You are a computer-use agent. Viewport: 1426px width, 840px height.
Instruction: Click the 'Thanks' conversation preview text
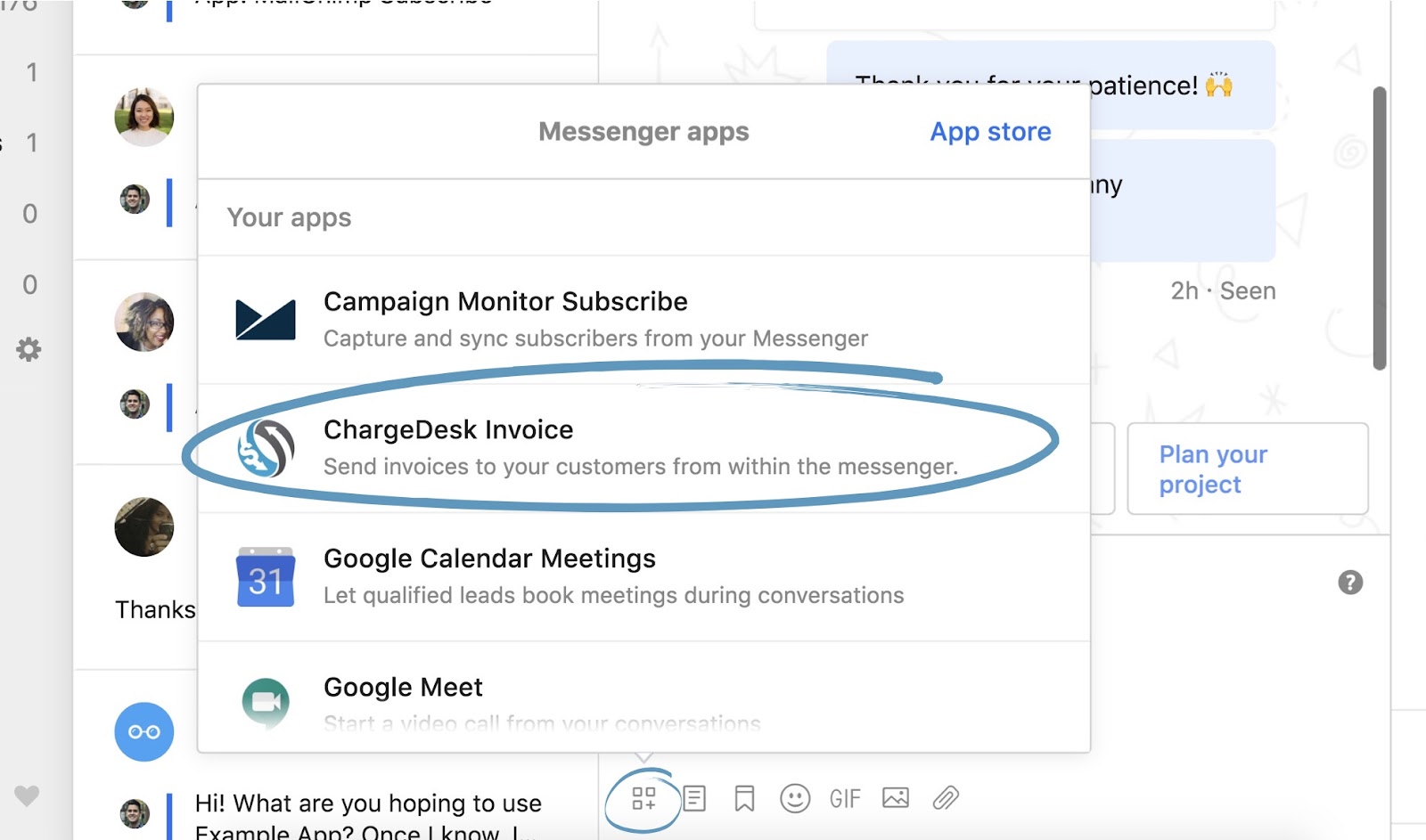tap(155, 609)
